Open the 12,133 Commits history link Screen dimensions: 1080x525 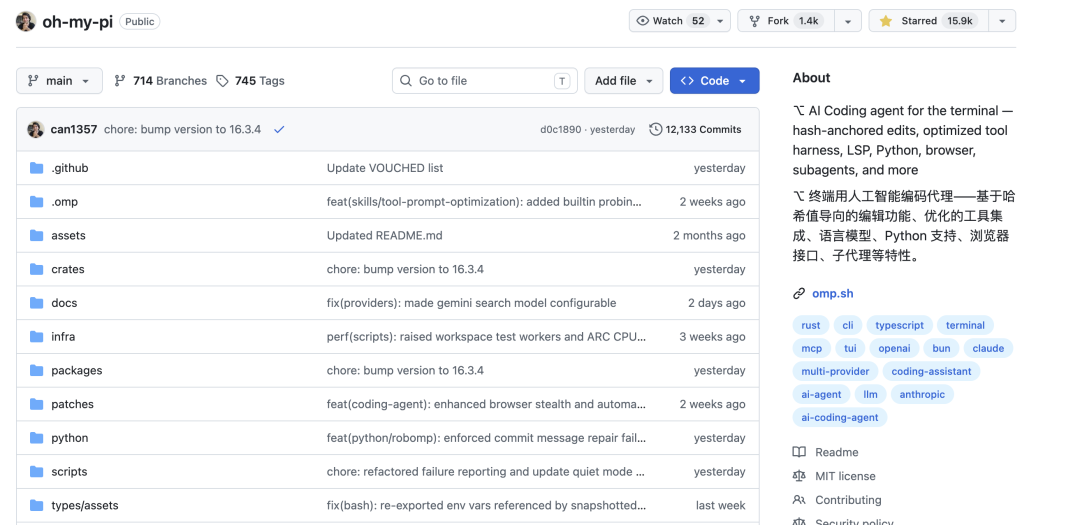pos(696,130)
